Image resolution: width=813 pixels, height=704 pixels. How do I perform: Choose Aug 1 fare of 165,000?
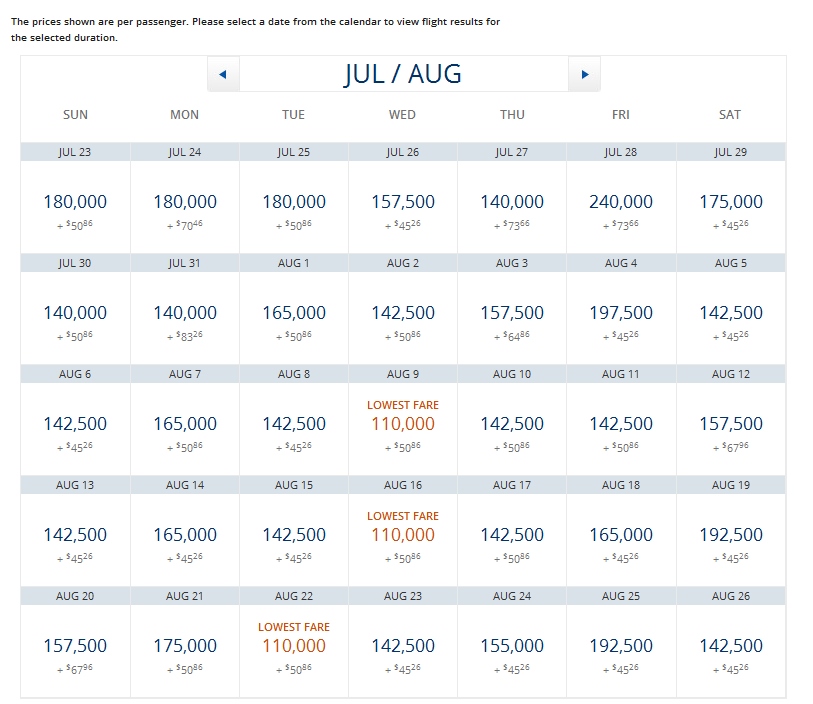pyautogui.click(x=294, y=313)
